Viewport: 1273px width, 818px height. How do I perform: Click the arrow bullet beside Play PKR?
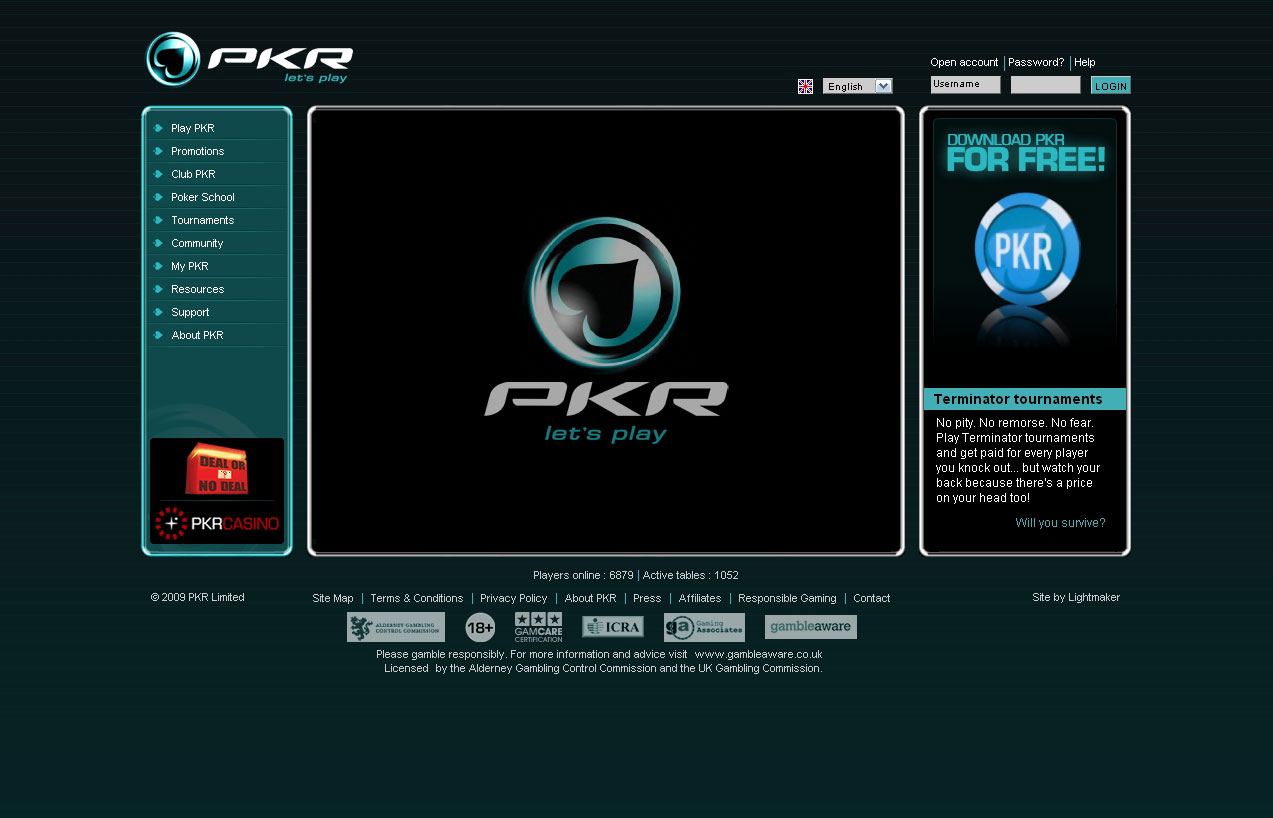point(158,128)
